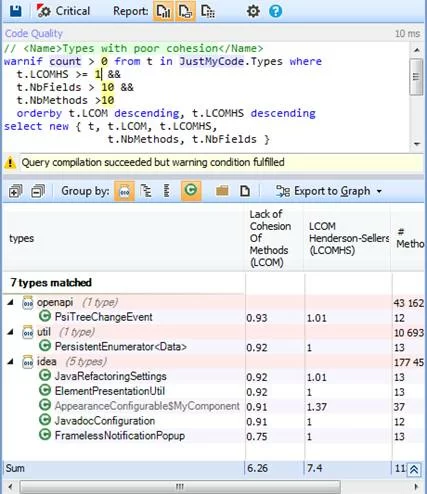Screen dimensions: 427x494
Task: Toggle group by assembly option
Action: (124, 191)
